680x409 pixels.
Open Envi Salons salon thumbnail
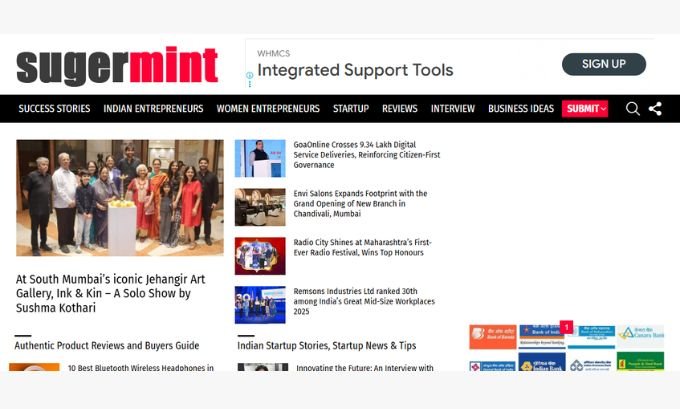(260, 207)
